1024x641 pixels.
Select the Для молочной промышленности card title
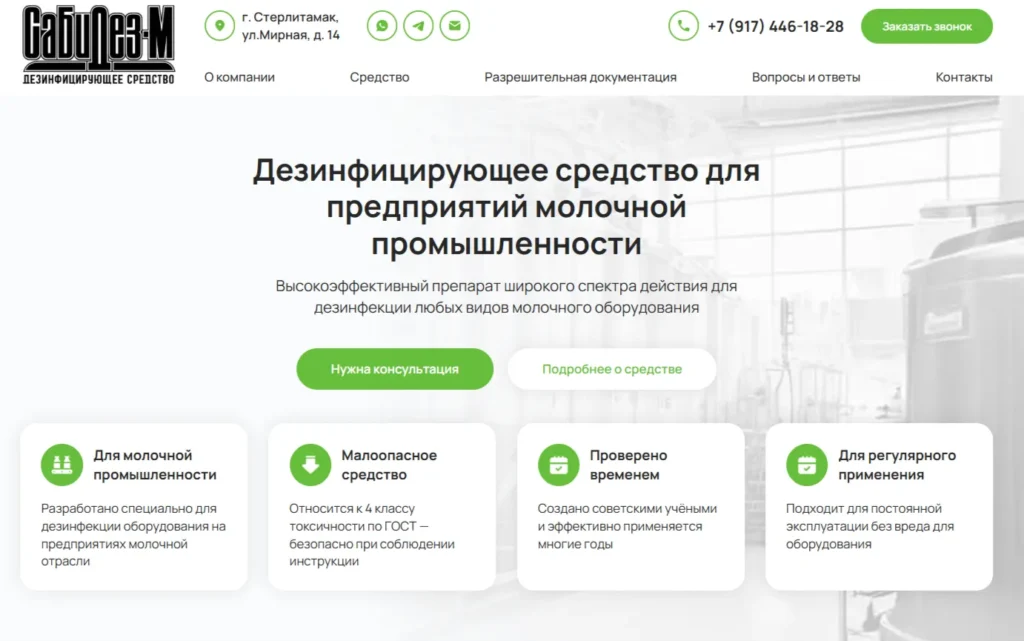tap(155, 465)
